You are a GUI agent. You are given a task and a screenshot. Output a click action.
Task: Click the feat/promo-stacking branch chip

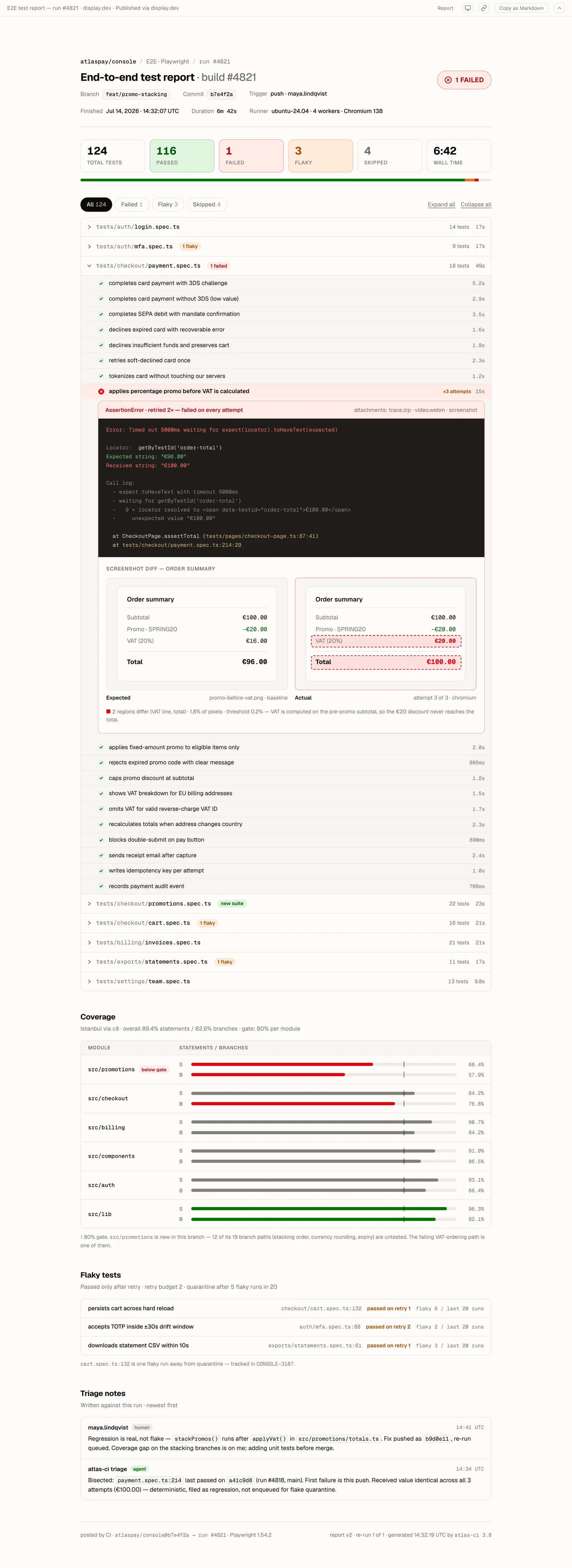pos(137,94)
